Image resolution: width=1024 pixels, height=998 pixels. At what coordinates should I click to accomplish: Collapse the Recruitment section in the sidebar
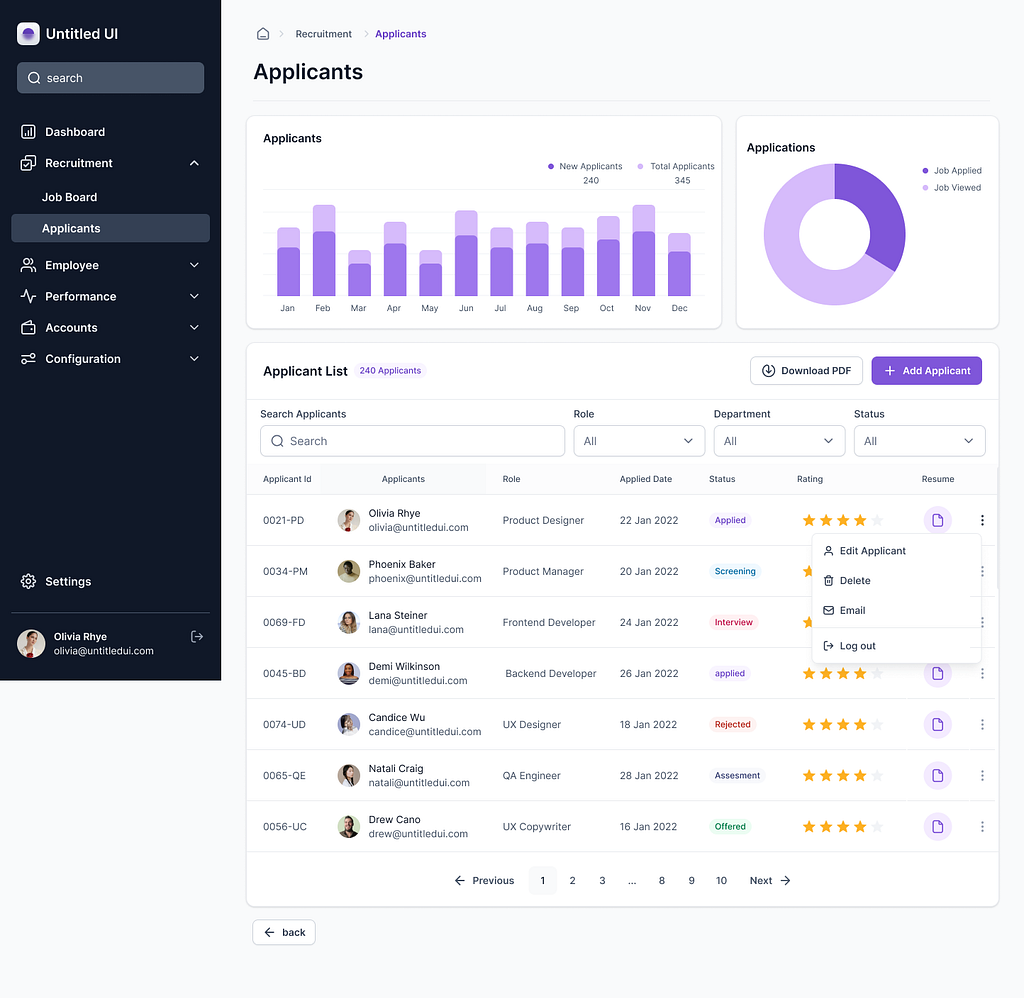(194, 163)
